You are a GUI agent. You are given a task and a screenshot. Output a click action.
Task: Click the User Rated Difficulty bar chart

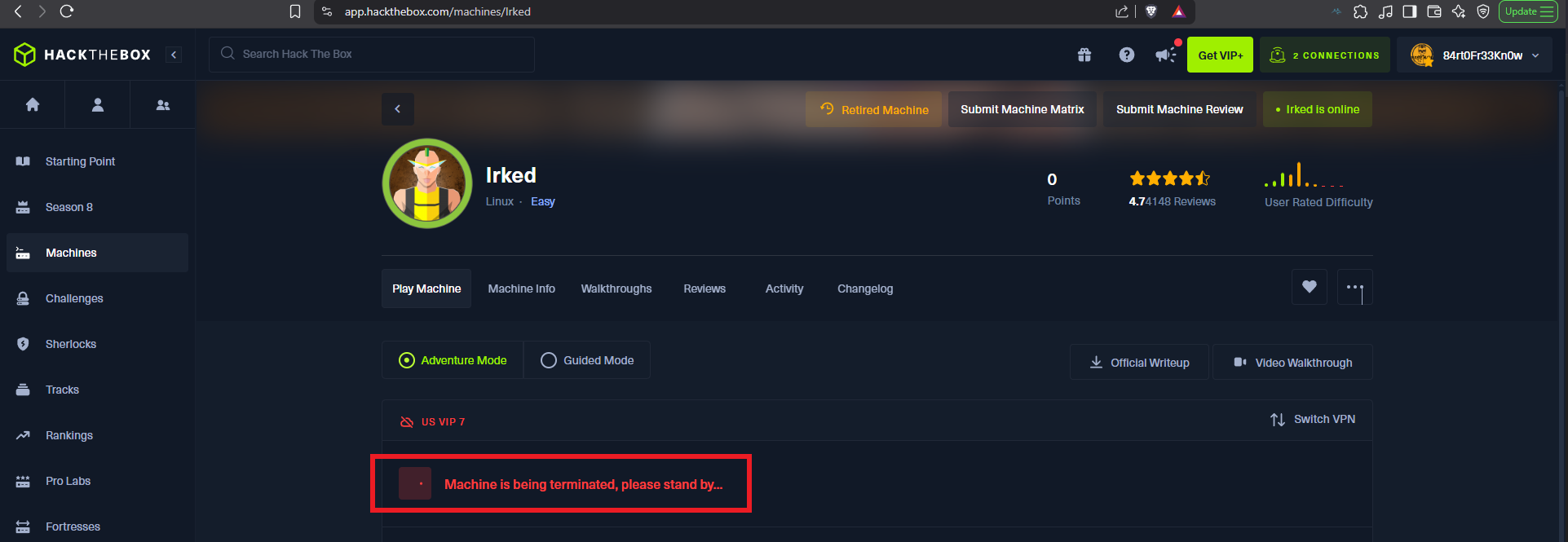[x=1305, y=175]
